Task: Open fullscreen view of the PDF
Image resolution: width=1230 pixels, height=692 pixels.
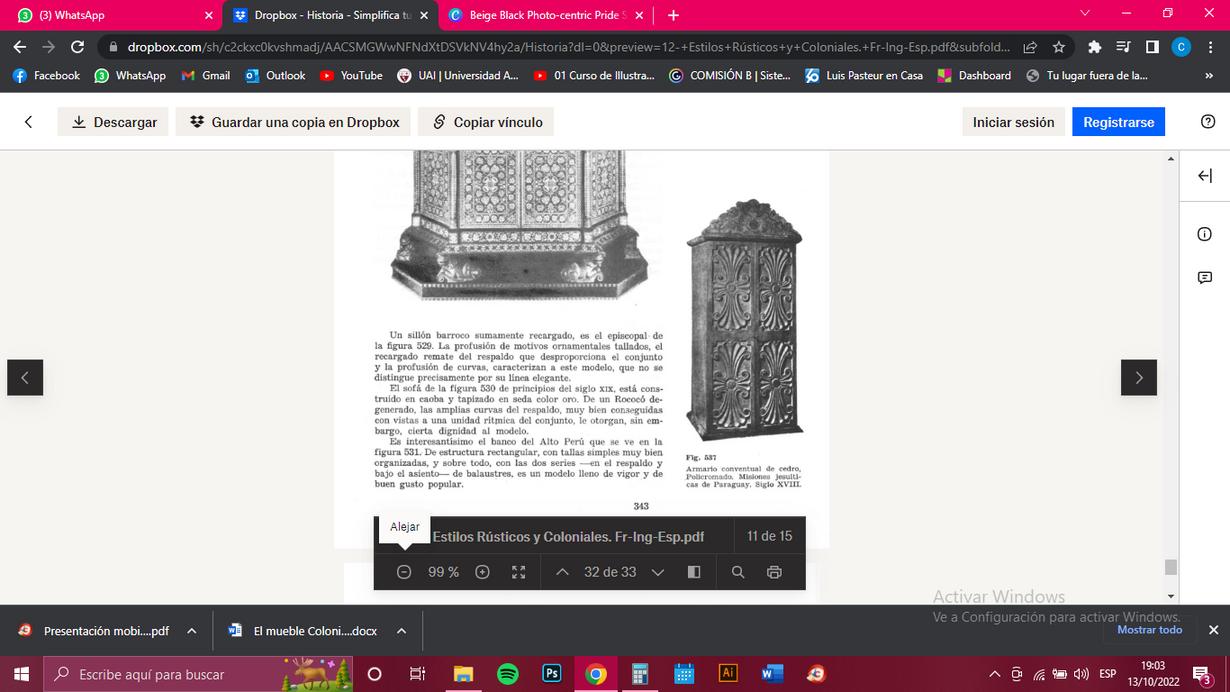Action: point(518,572)
